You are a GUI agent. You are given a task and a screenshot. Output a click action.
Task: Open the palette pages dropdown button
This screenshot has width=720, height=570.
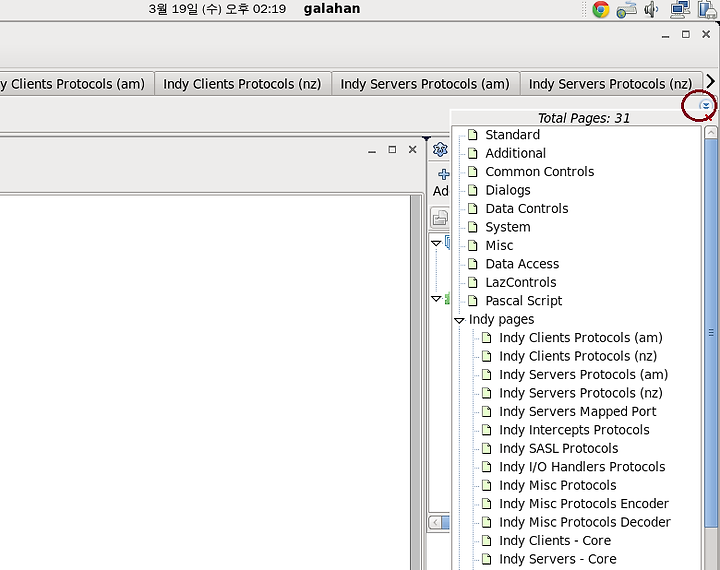[x=705, y=106]
